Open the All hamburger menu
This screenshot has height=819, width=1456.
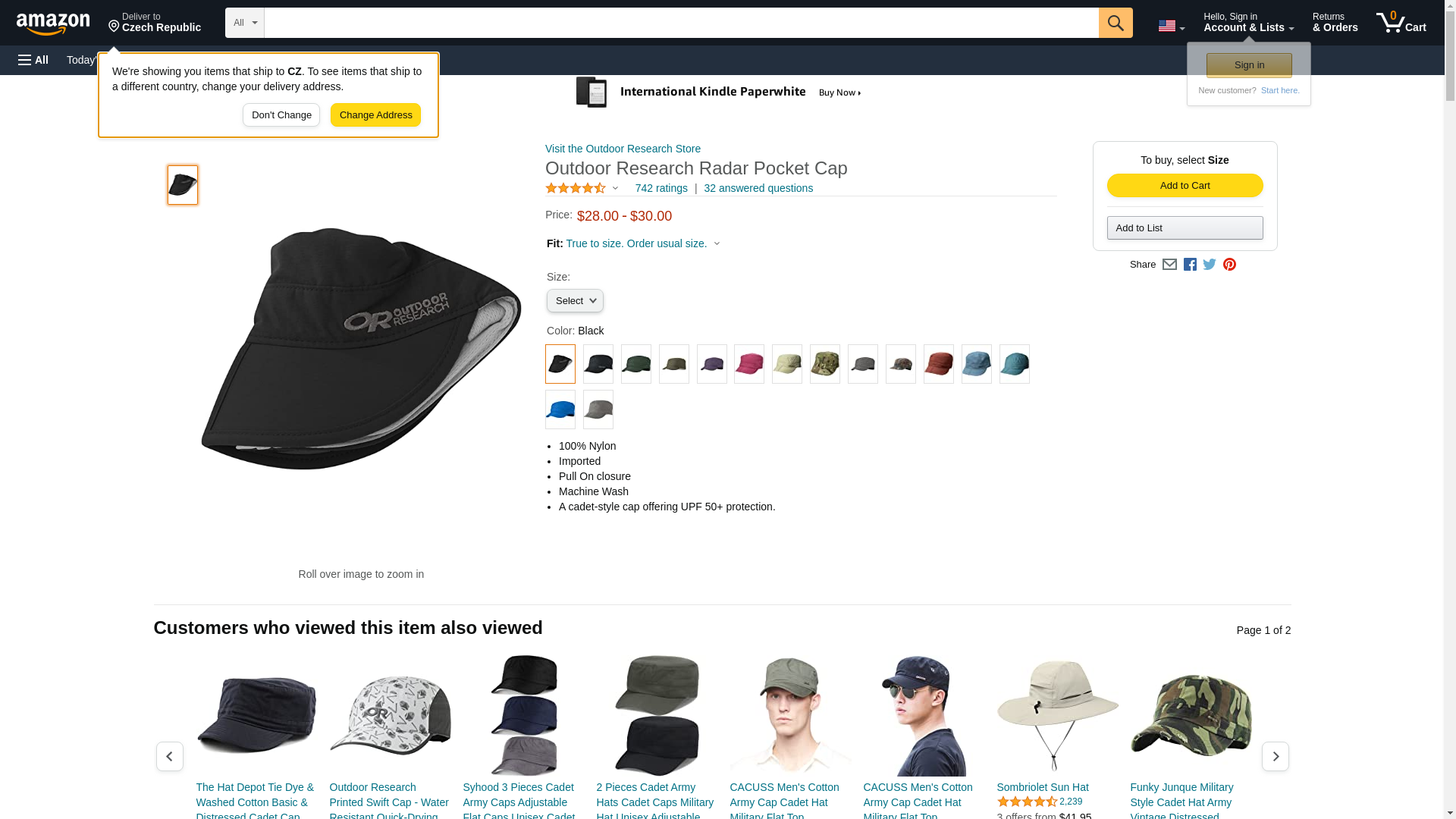coord(33,60)
